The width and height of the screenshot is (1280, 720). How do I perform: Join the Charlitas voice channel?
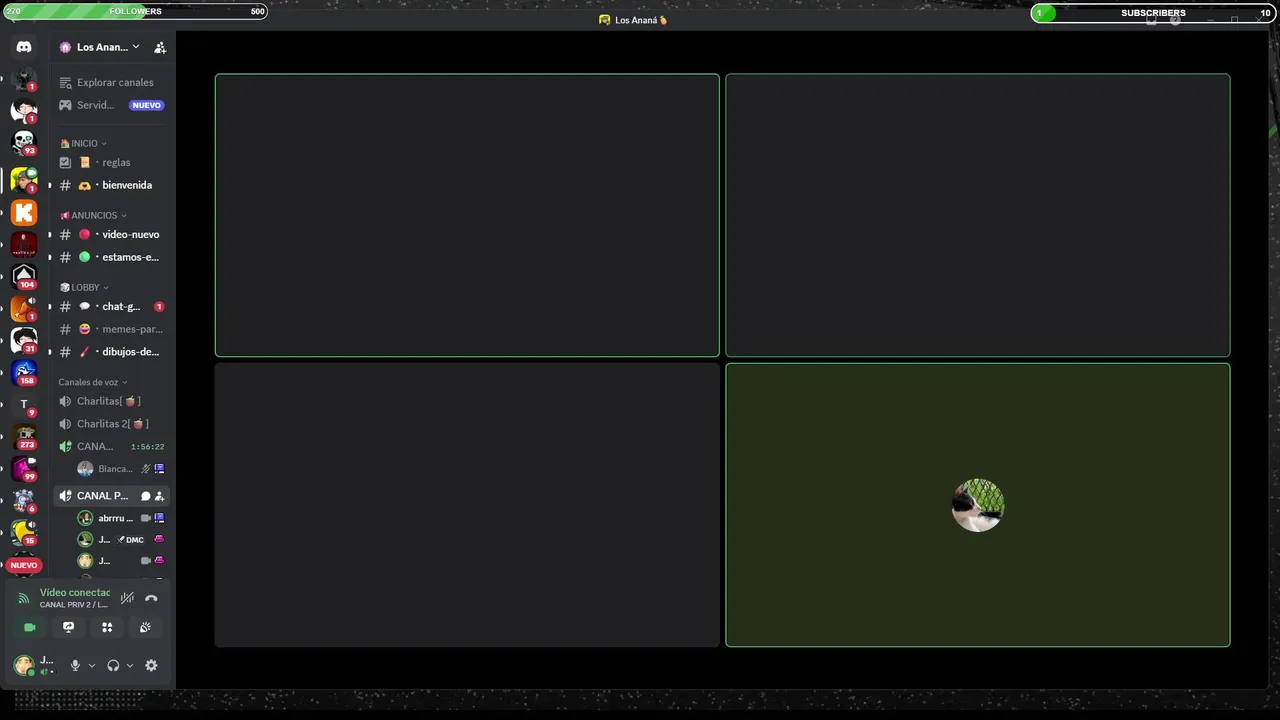click(110, 401)
